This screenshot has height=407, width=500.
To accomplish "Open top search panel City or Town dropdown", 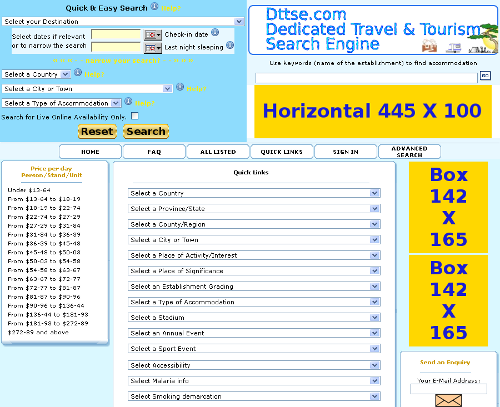I will (87, 89).
